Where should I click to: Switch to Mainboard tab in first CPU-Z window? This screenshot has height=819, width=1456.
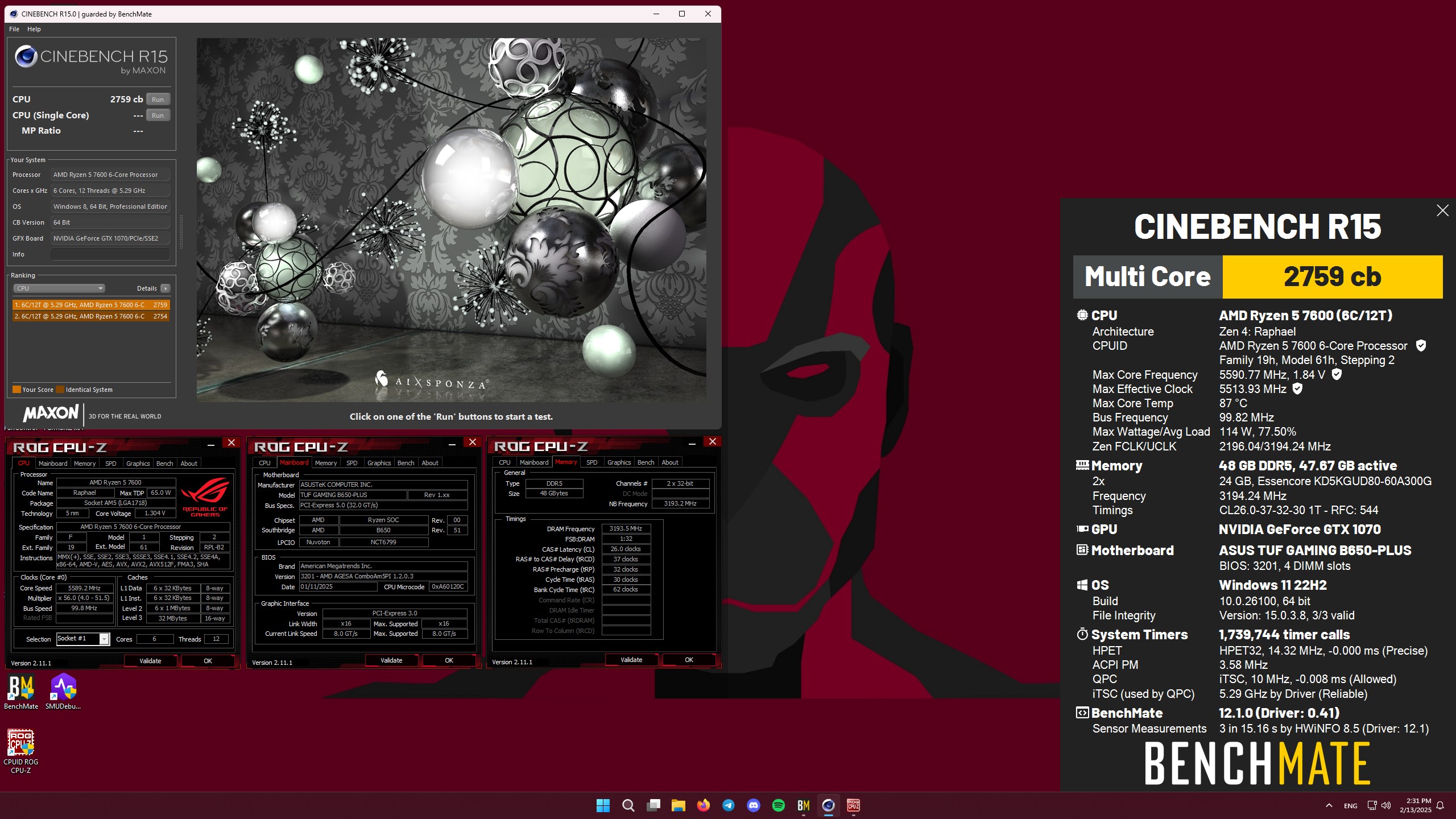pos(53,464)
